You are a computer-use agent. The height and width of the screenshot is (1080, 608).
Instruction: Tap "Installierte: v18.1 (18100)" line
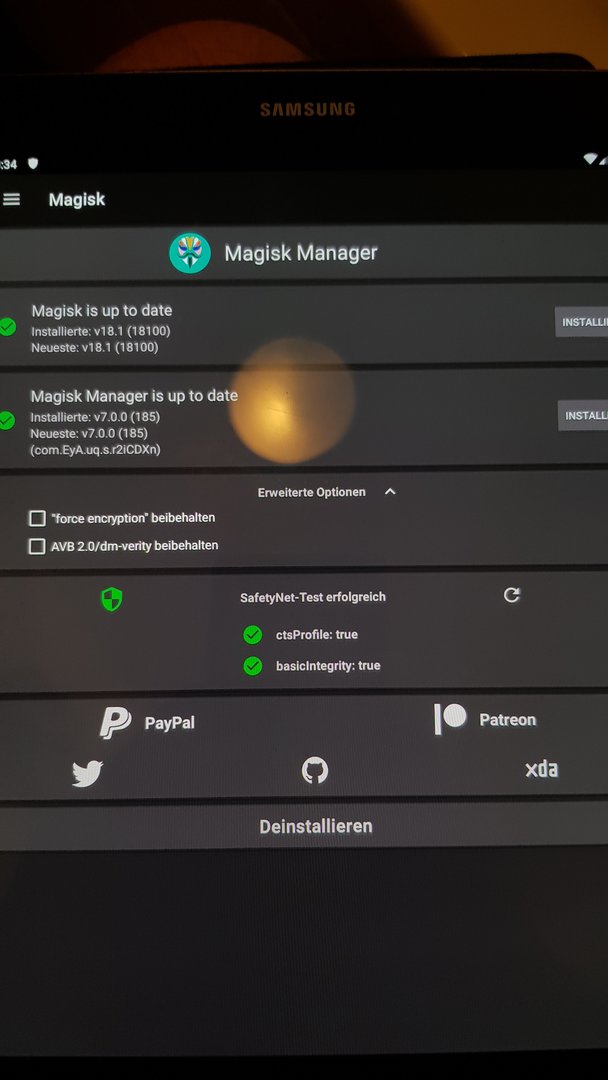[101, 331]
